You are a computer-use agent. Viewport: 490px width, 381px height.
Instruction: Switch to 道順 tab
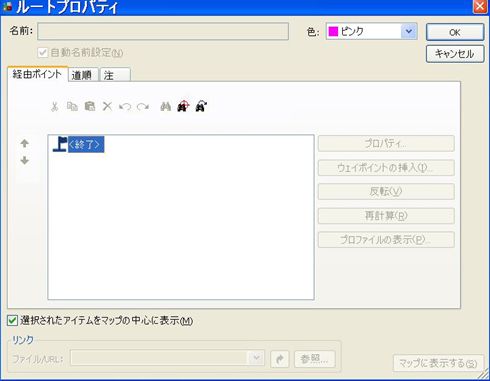(x=82, y=75)
